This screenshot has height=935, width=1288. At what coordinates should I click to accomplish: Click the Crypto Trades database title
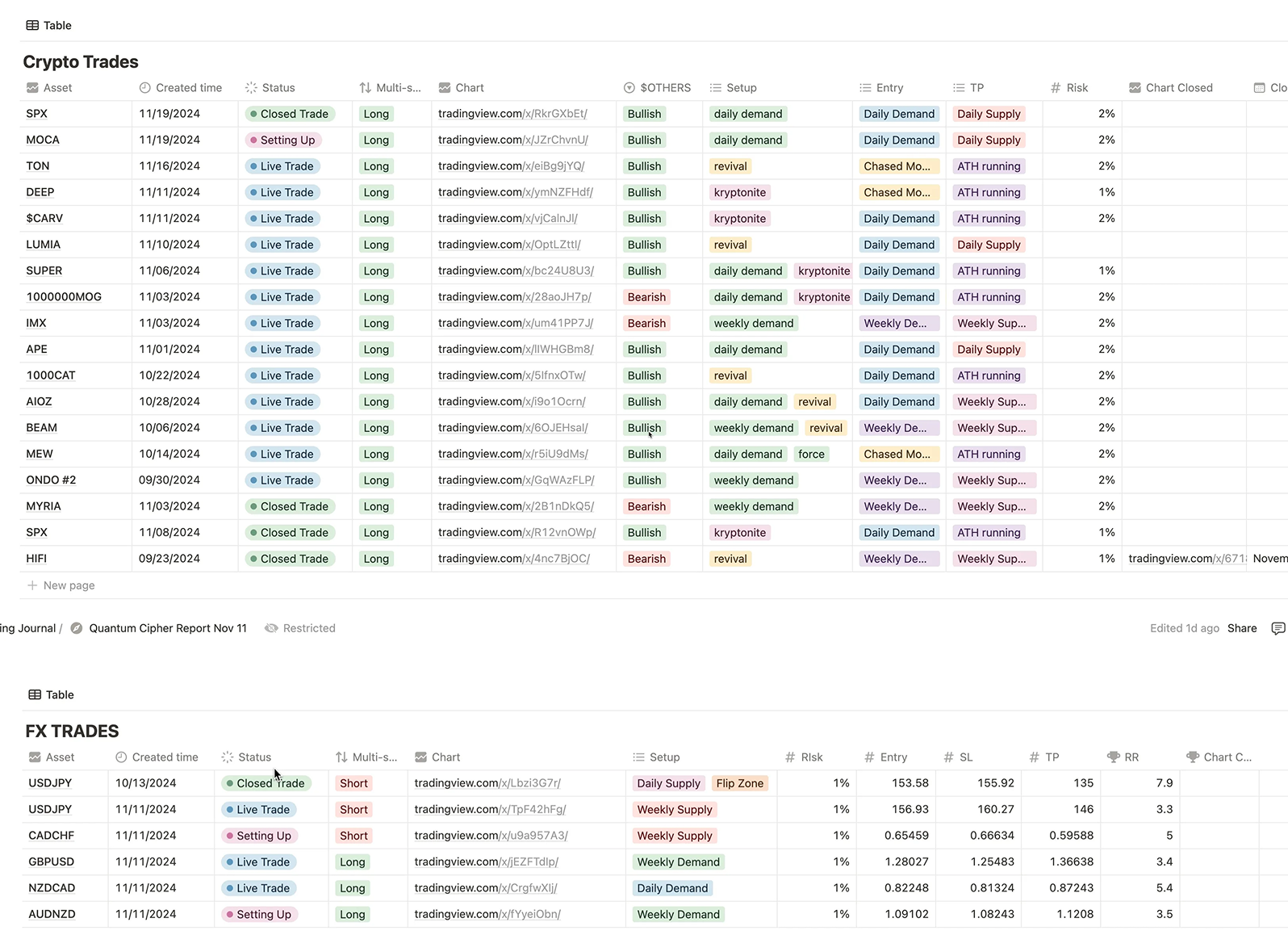[x=81, y=62]
